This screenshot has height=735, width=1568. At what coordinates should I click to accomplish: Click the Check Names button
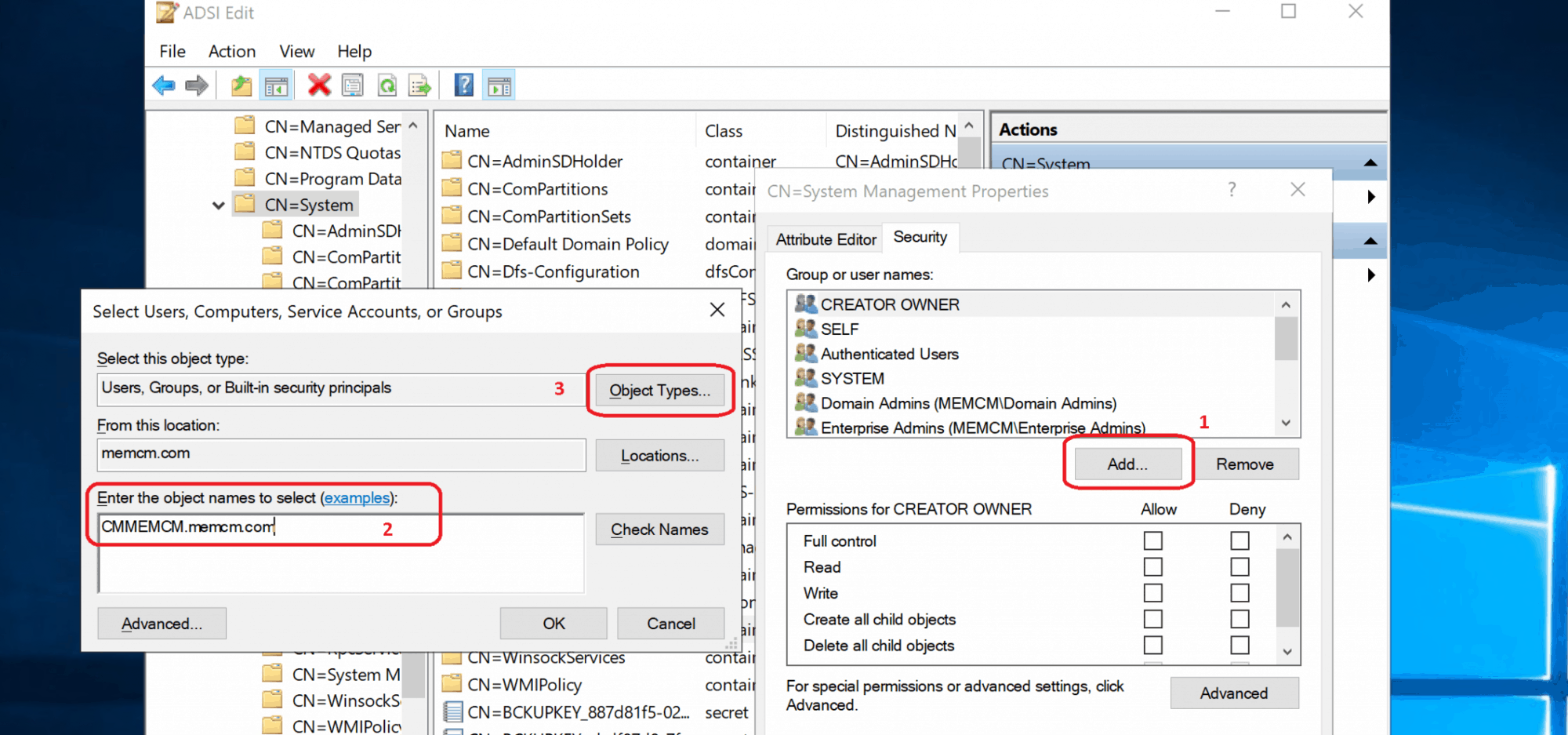click(x=659, y=529)
